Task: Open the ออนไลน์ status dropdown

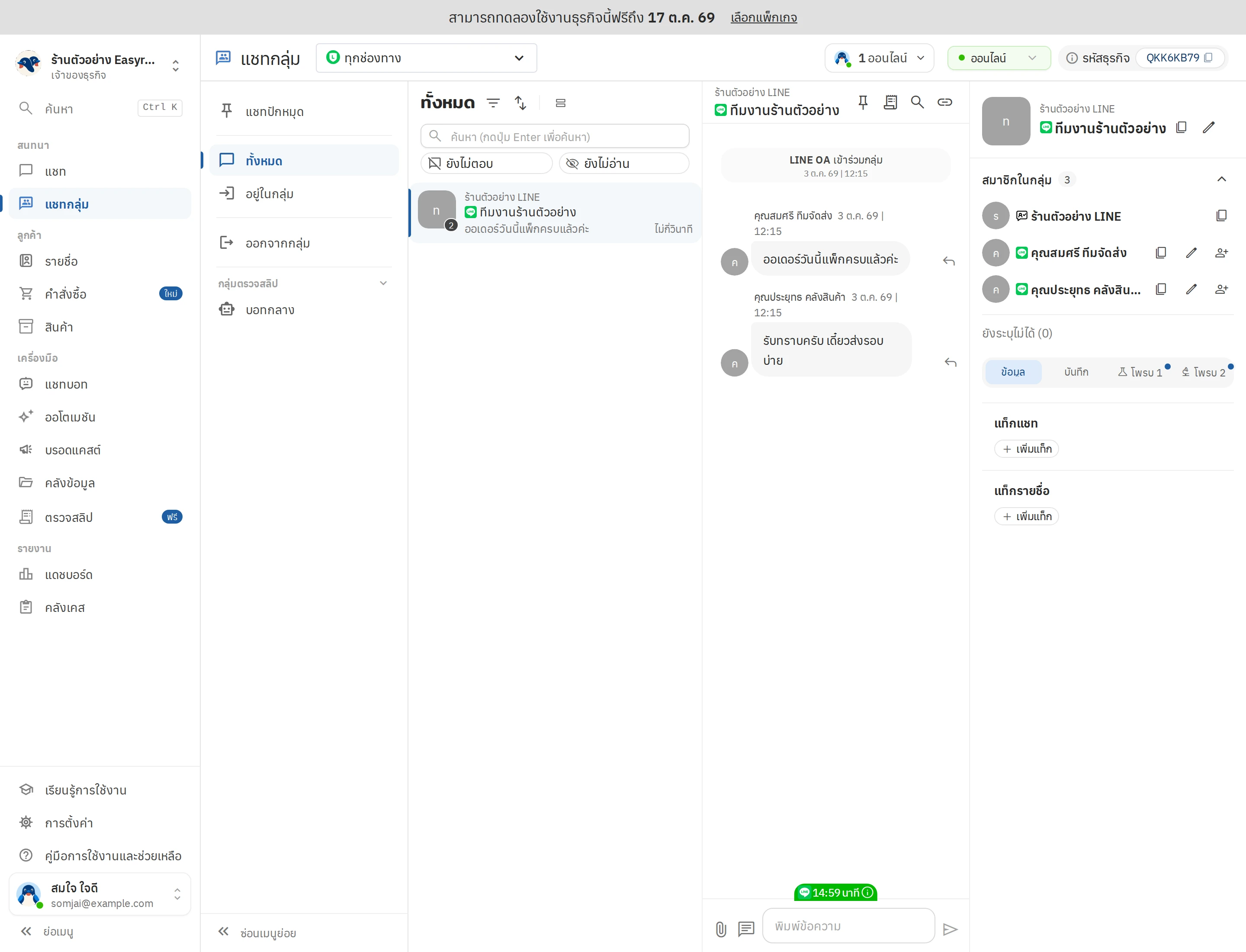Action: [999, 58]
